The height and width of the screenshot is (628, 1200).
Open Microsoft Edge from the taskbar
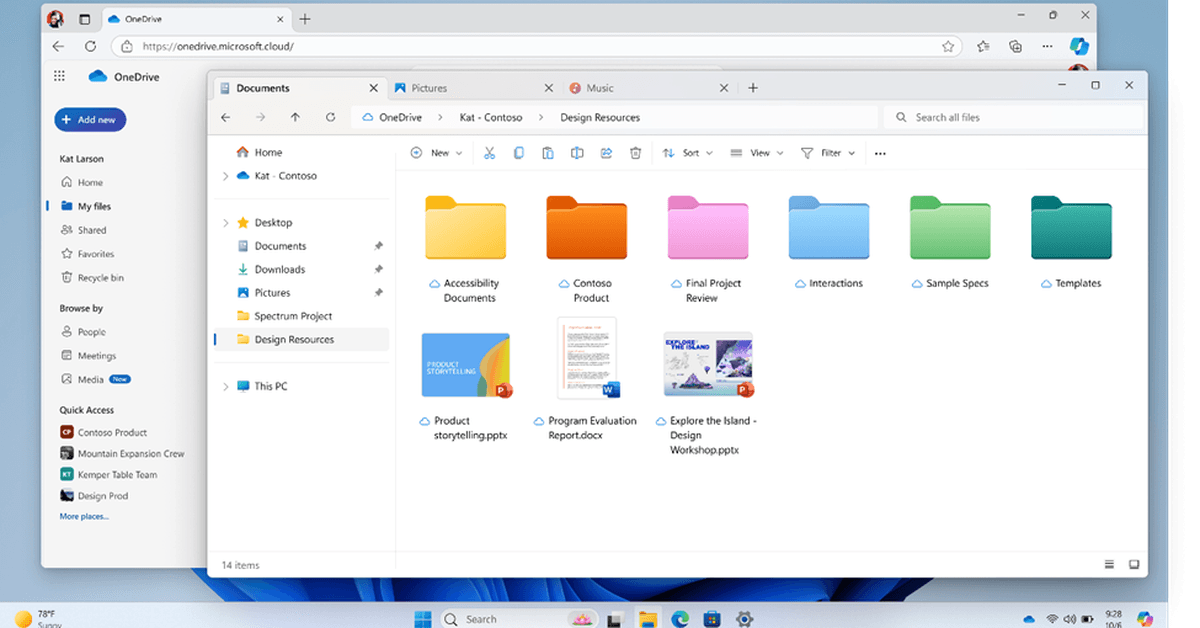pos(679,619)
